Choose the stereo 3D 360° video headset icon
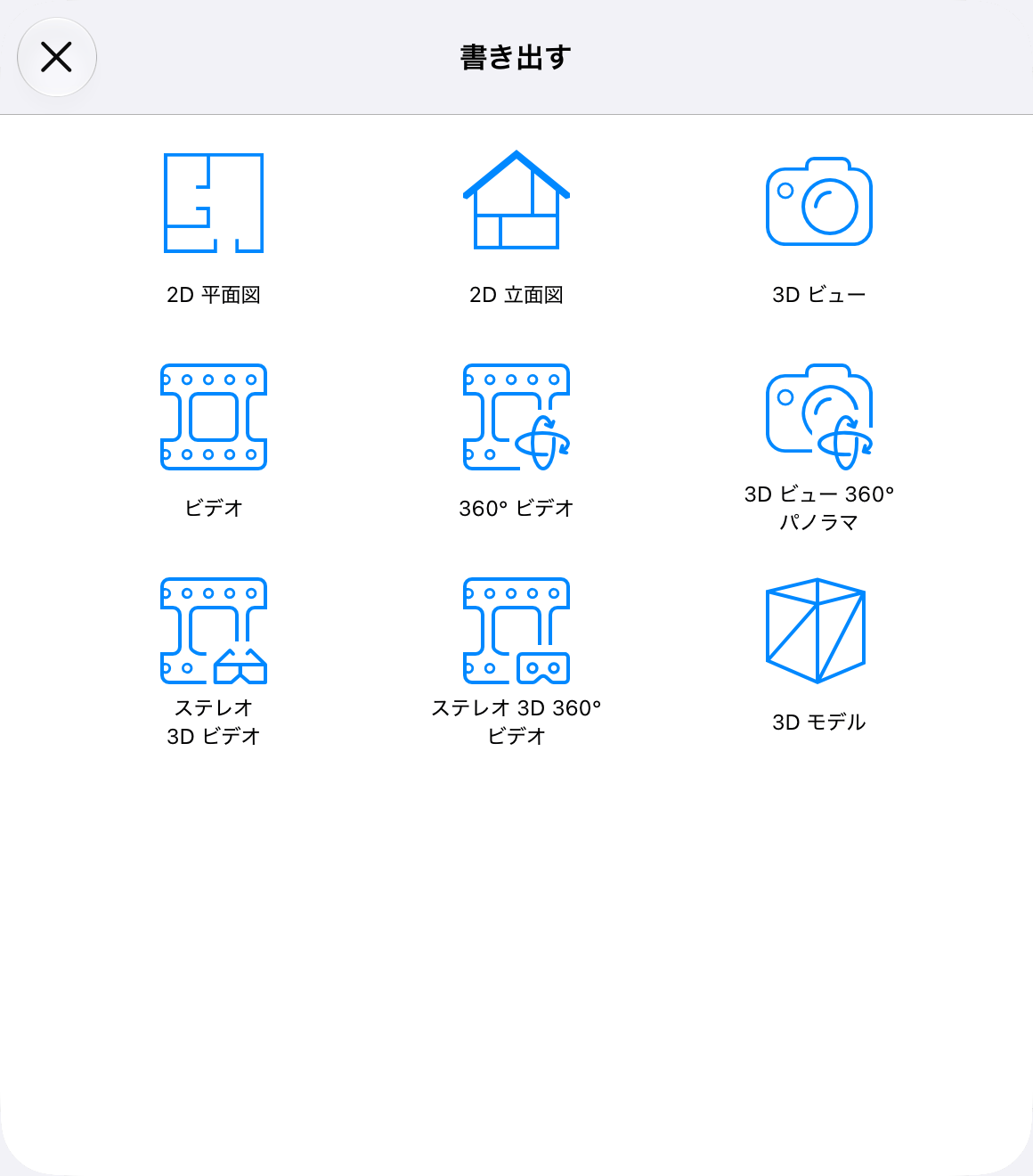This screenshot has height=1176, width=1033. pyautogui.click(x=516, y=631)
